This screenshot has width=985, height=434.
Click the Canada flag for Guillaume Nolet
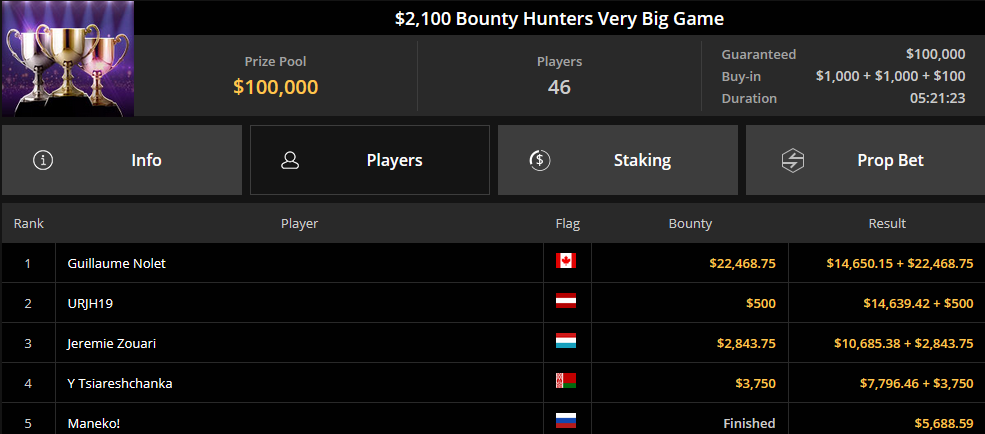(x=565, y=261)
